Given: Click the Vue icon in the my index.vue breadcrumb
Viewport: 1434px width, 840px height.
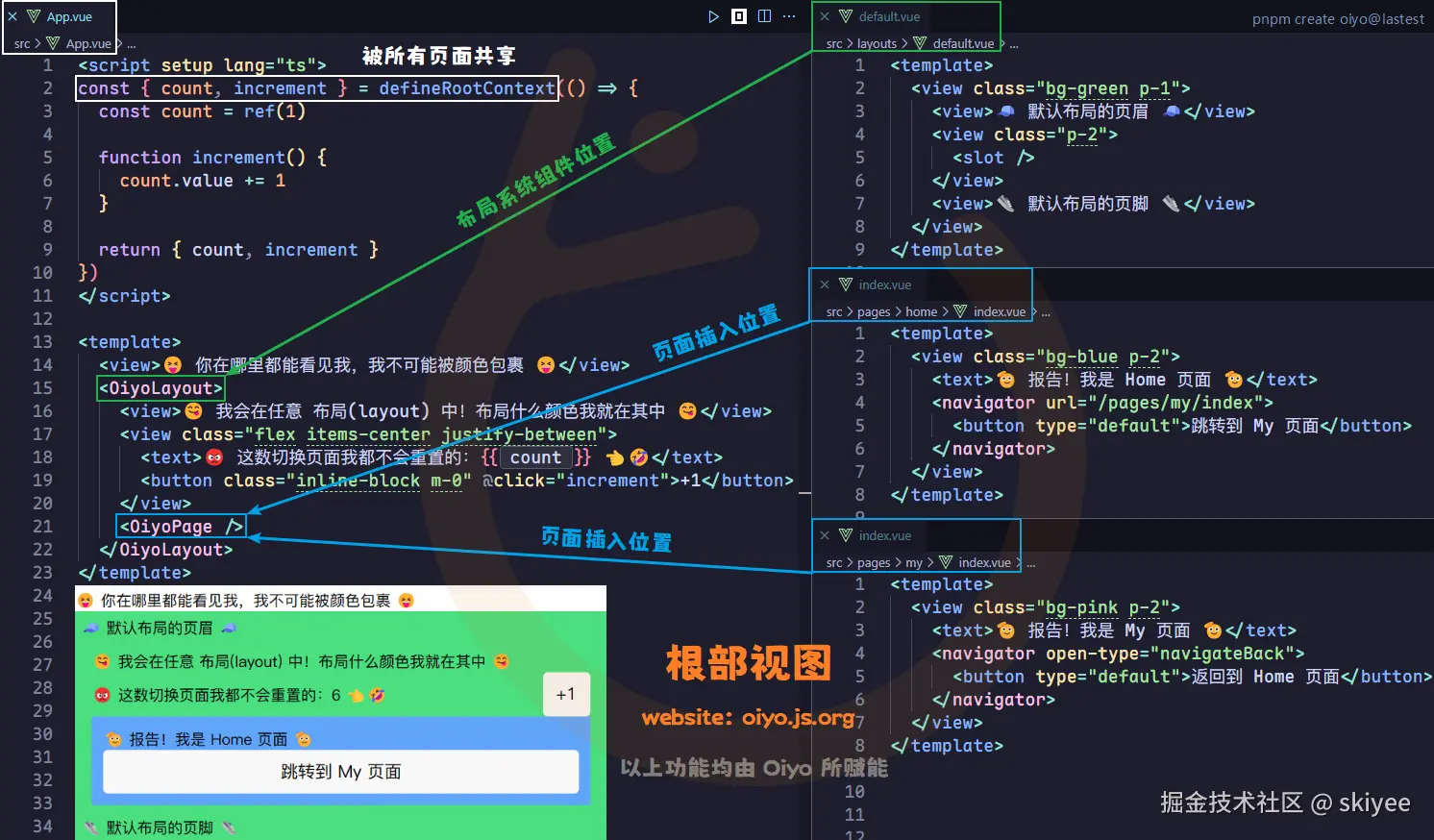Looking at the screenshot, I should pyautogui.click(x=946, y=562).
